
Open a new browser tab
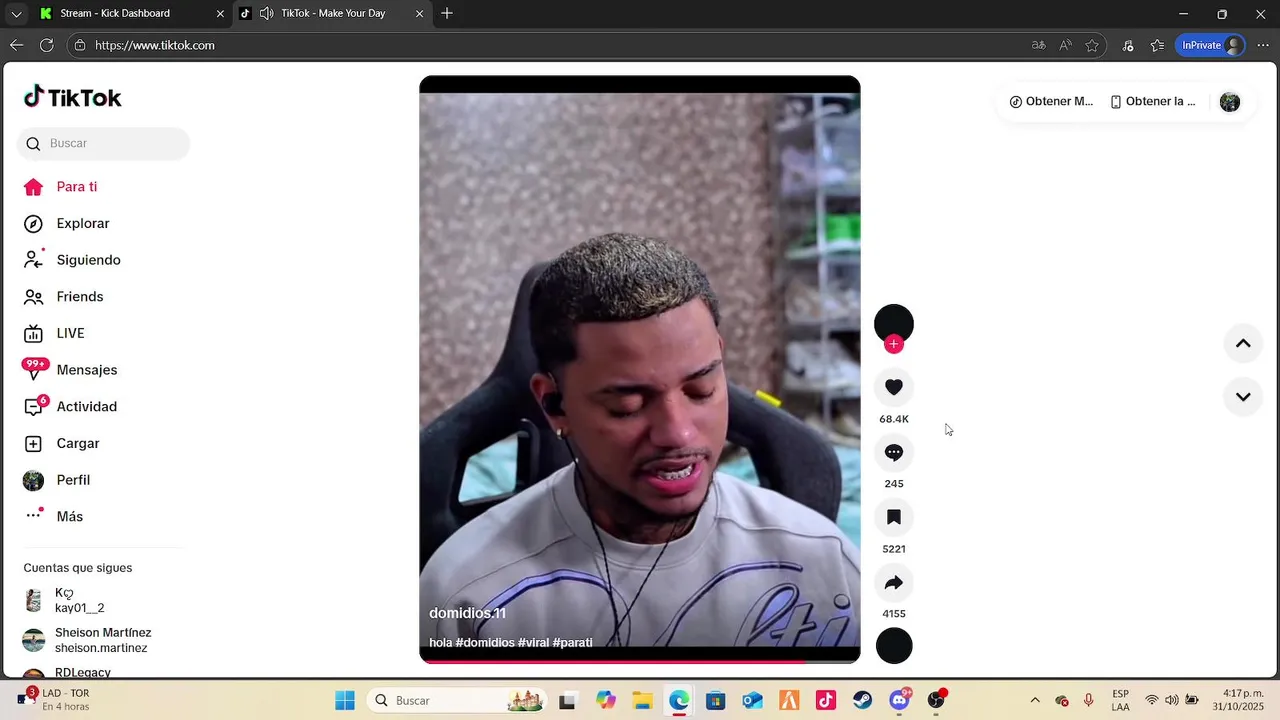(x=447, y=13)
